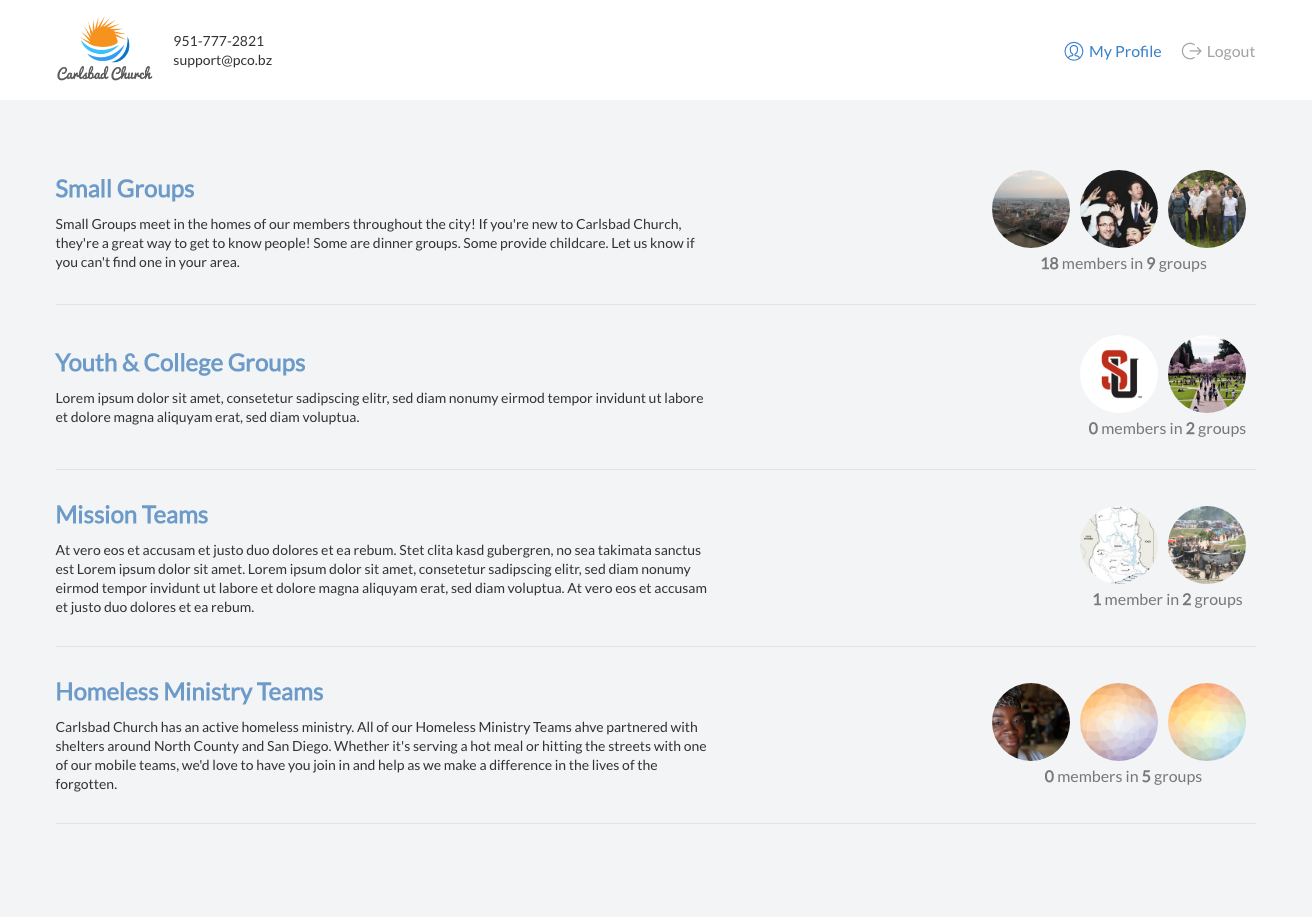
Task: Click the map thumbnail under Mission Teams
Action: 1118,545
